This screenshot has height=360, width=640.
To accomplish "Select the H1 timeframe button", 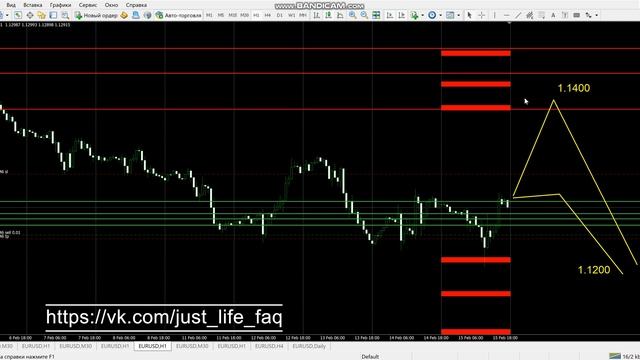I will click(256, 15).
